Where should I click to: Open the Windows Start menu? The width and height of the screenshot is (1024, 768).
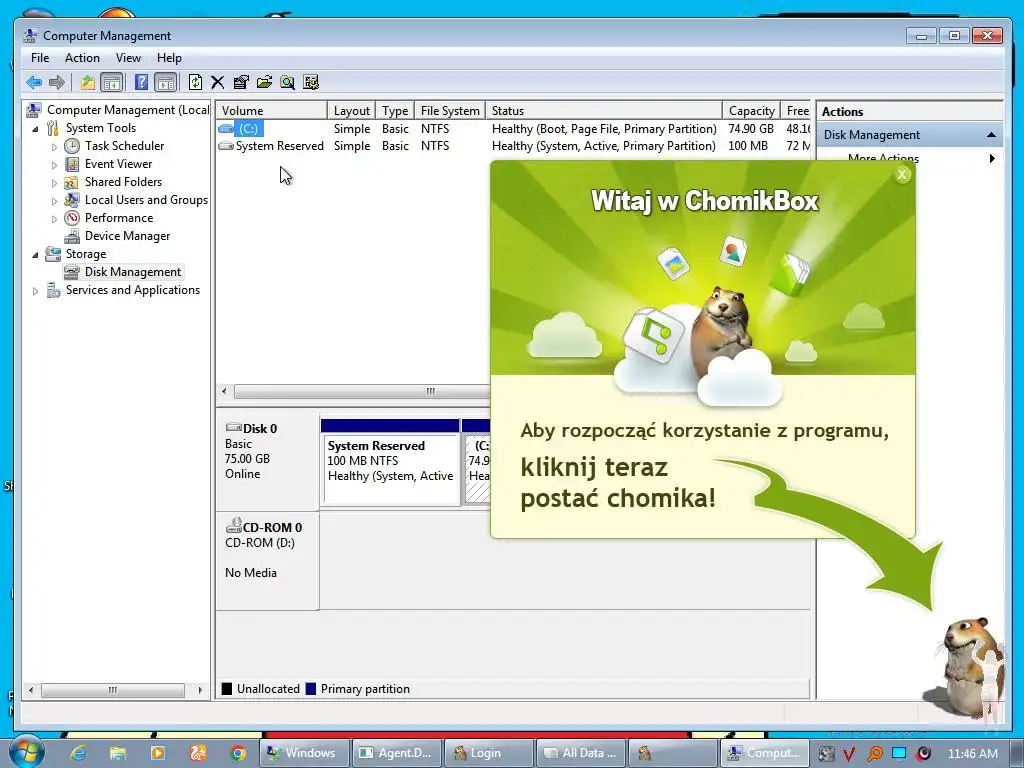26,752
